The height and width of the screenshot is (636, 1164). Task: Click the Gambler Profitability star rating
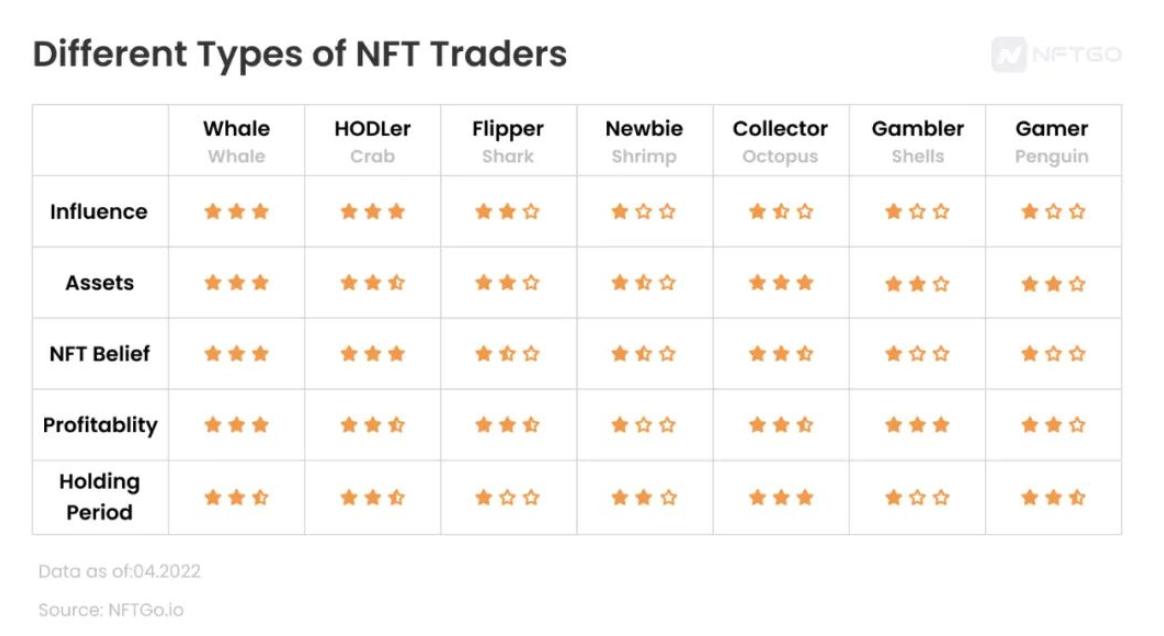pos(918,425)
